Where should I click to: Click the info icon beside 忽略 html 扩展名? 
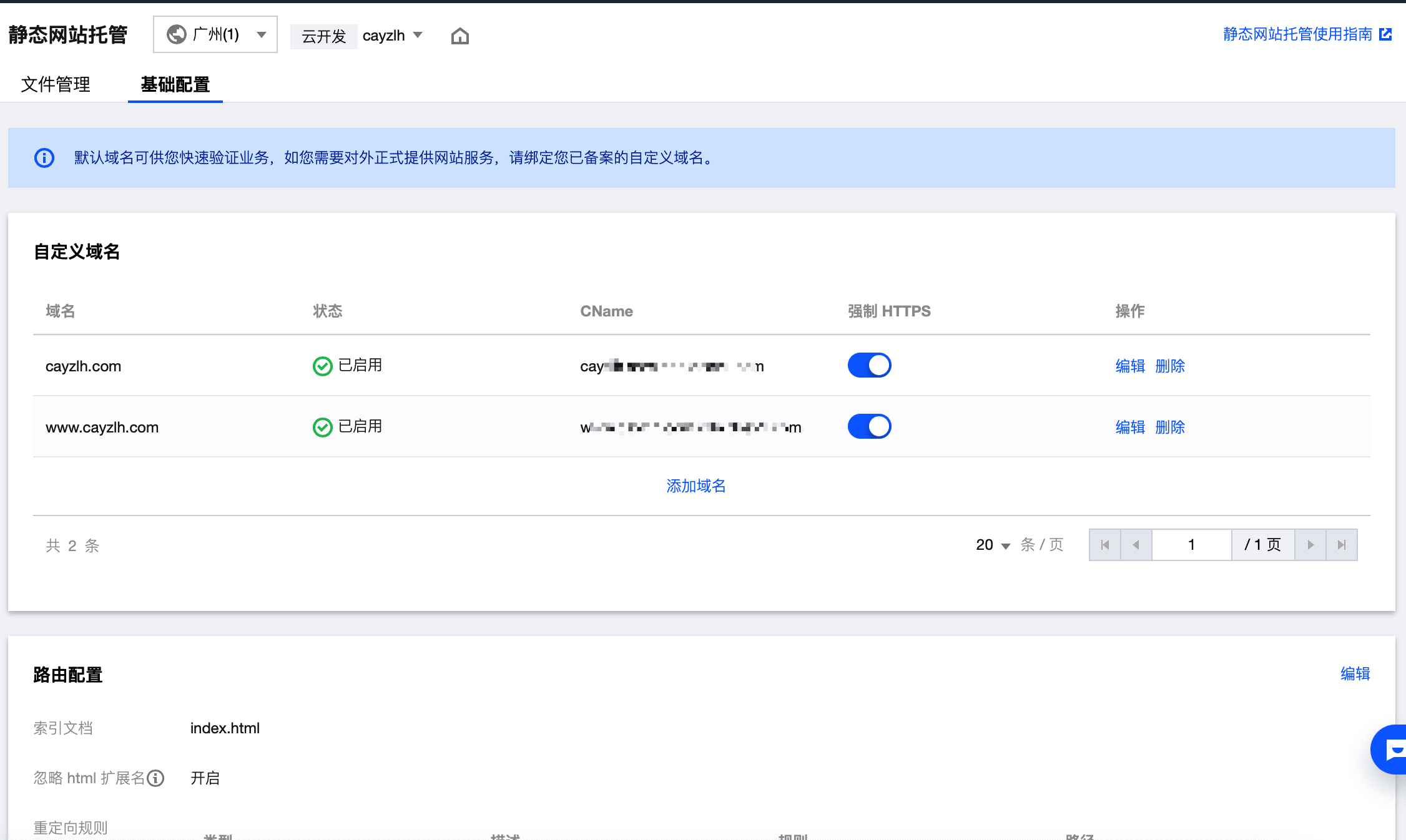155,778
